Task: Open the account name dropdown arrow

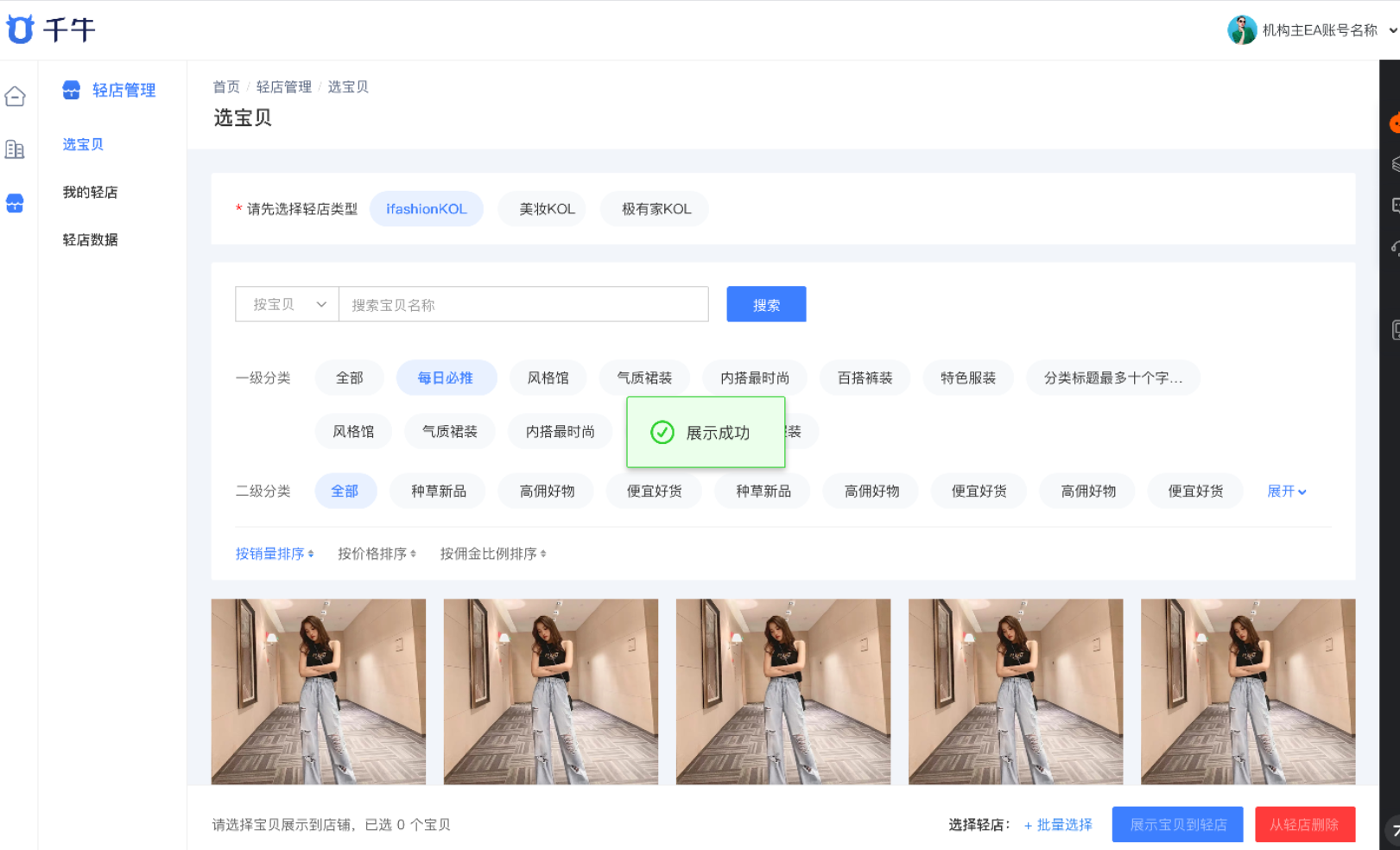Action: pyautogui.click(x=1392, y=30)
